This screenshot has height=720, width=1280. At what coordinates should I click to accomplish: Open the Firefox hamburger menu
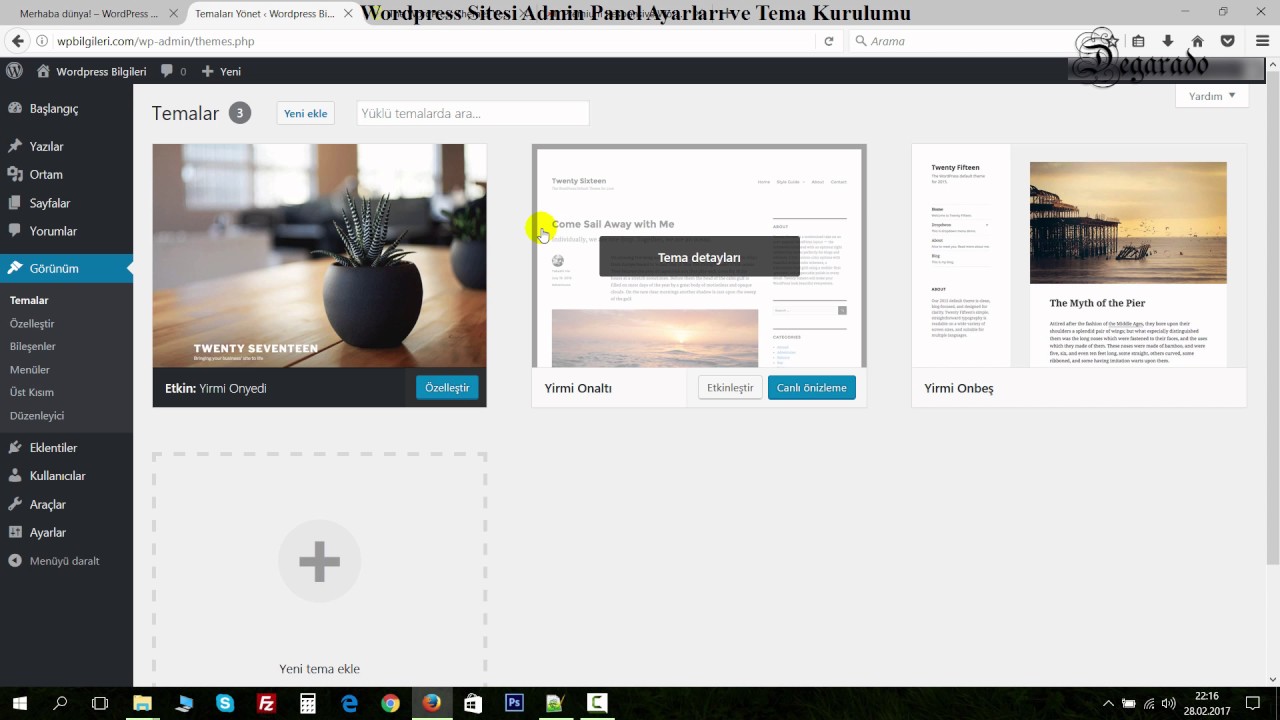pos(1262,41)
